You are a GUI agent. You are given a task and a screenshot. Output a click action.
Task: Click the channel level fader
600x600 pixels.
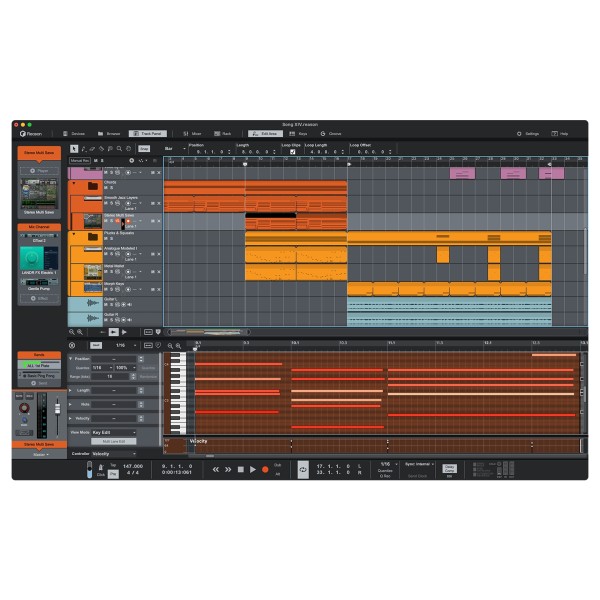click(57, 409)
